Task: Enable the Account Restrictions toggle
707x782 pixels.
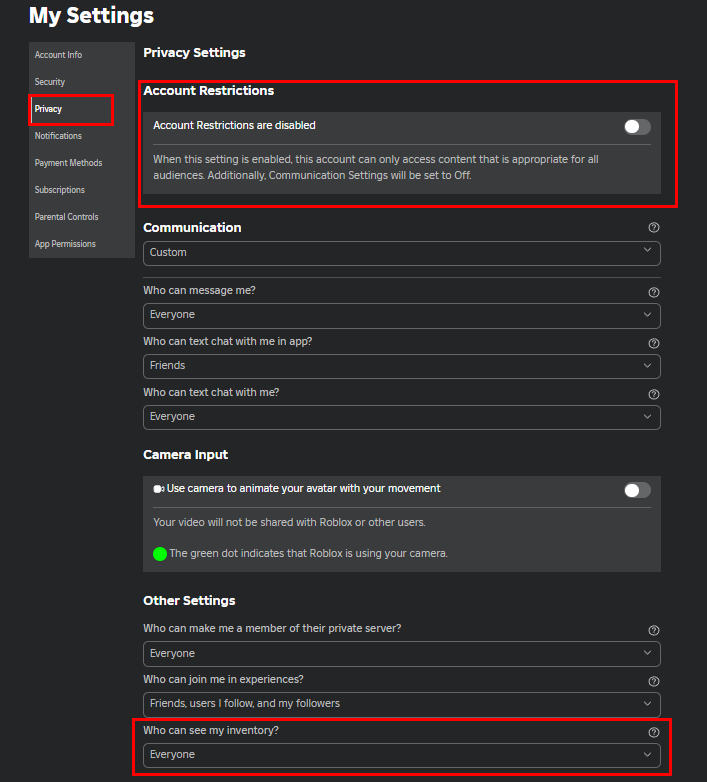Action: 636,127
